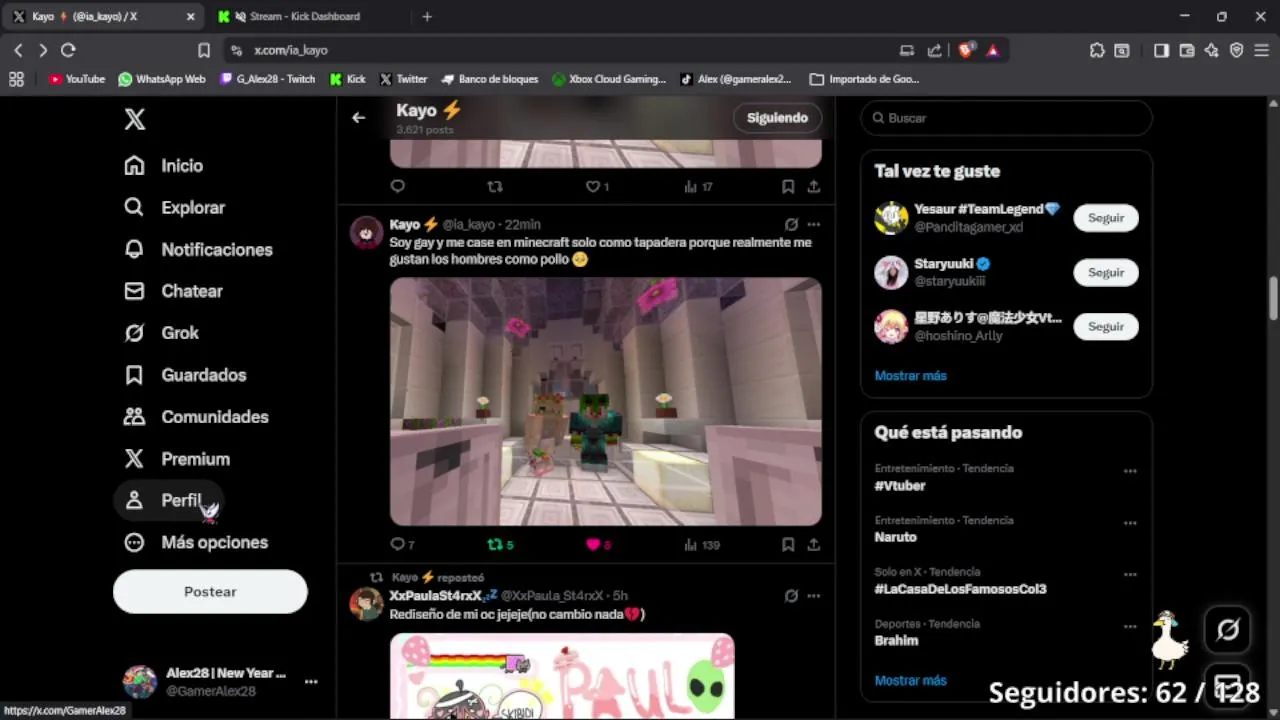Open Grok in the sidebar
The width and height of the screenshot is (1280, 720).
(x=161, y=333)
